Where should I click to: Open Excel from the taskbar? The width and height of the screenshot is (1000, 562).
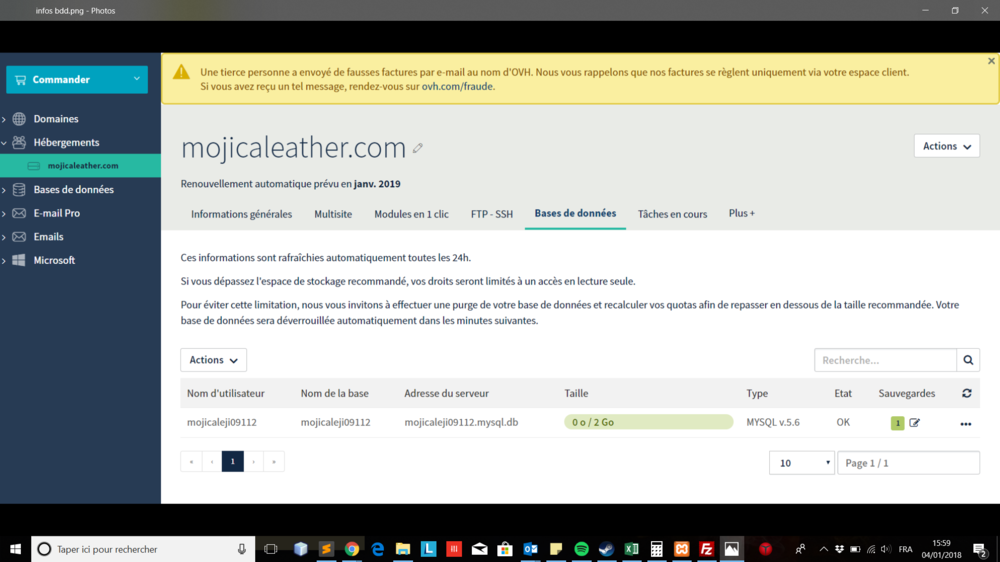(631, 549)
